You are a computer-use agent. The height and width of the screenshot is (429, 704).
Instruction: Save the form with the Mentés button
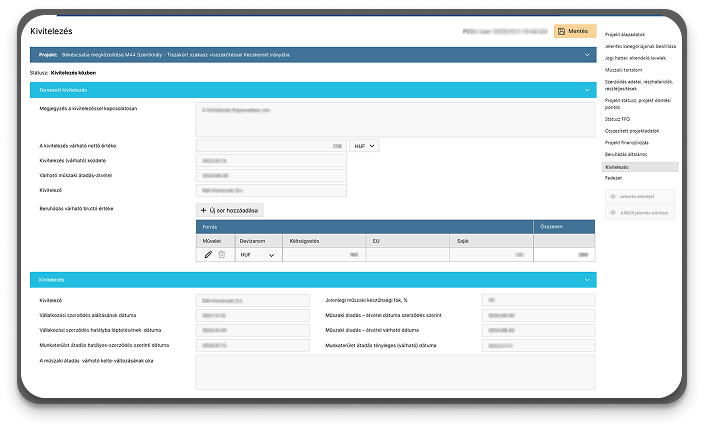coord(575,32)
